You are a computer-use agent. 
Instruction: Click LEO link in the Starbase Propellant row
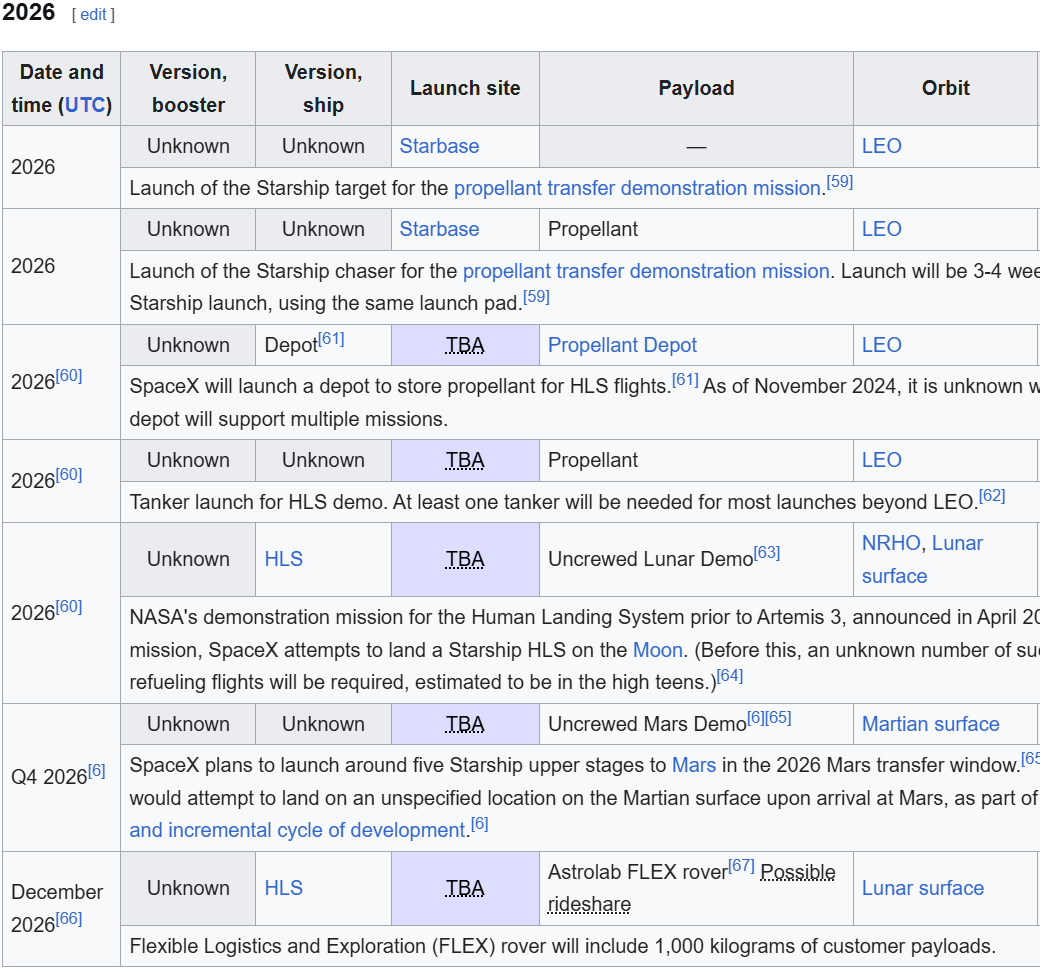[881, 229]
